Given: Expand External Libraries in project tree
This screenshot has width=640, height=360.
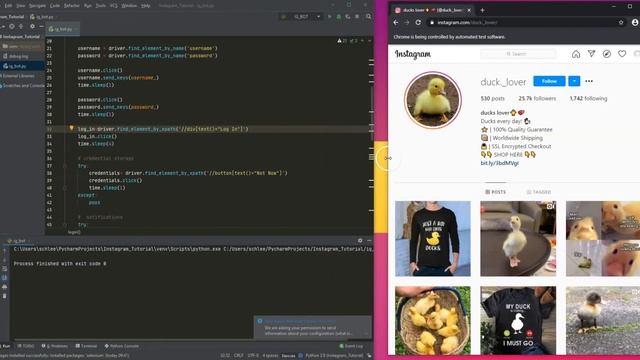Looking at the screenshot, I should [18, 76].
